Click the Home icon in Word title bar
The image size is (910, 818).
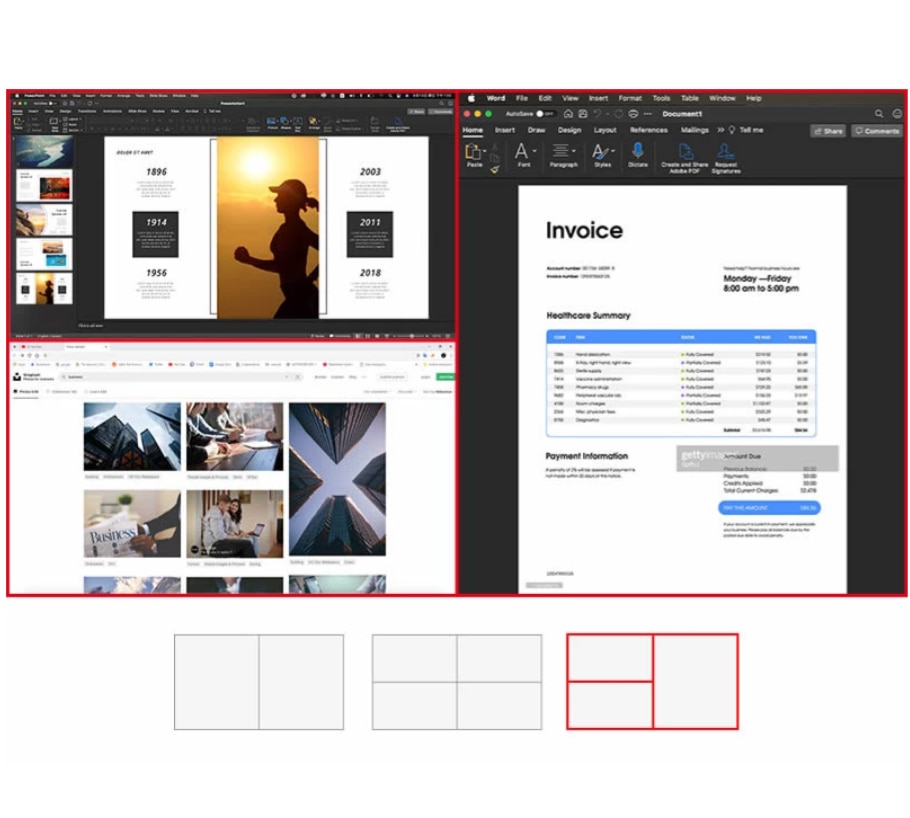pyautogui.click(x=568, y=114)
